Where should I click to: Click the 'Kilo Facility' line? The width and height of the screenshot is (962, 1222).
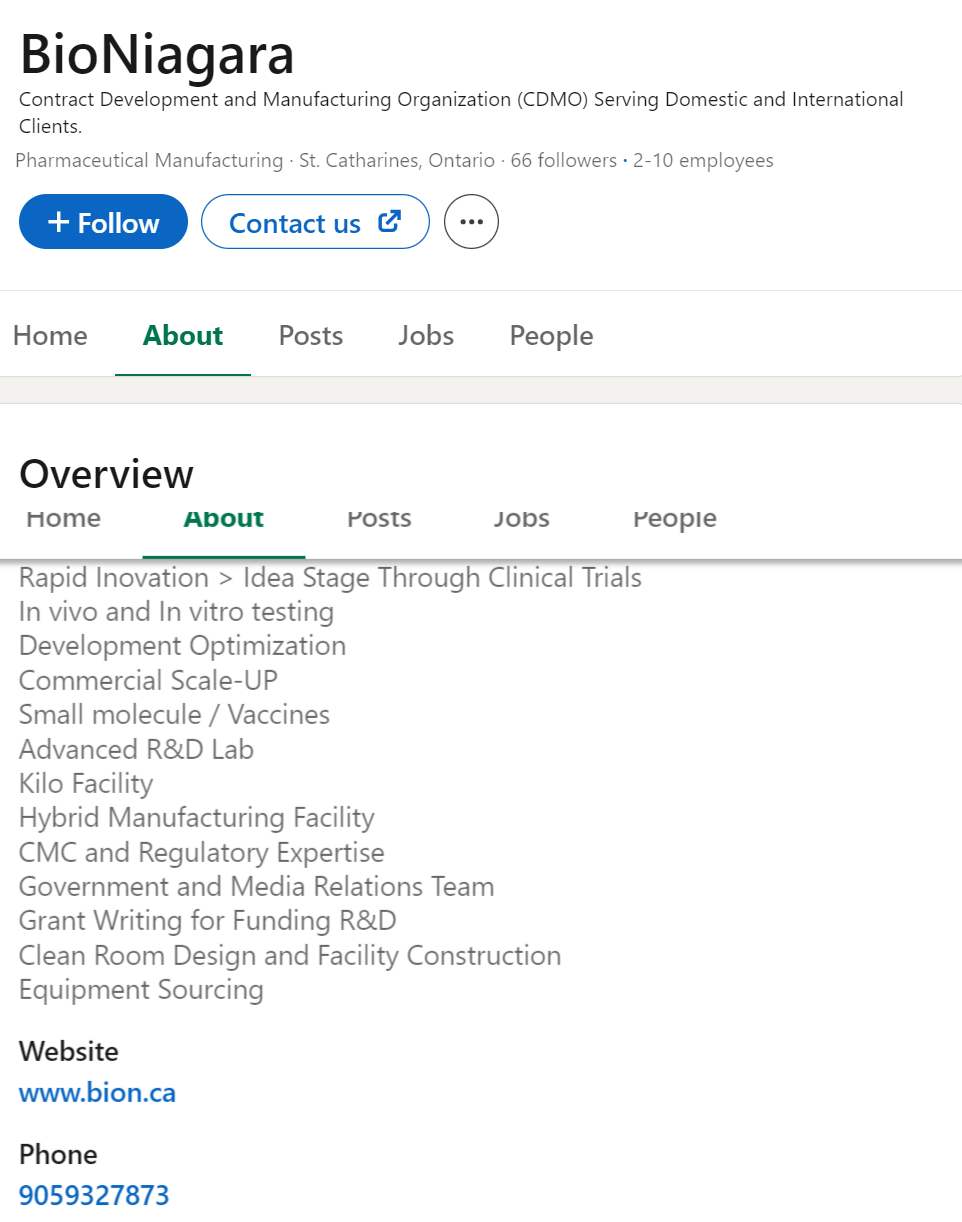click(86, 784)
